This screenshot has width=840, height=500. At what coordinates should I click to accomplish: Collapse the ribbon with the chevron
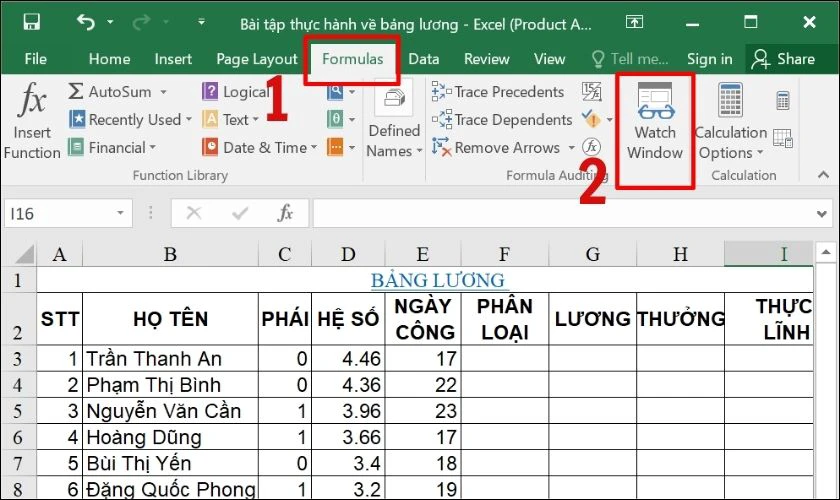pyautogui.click(x=823, y=175)
